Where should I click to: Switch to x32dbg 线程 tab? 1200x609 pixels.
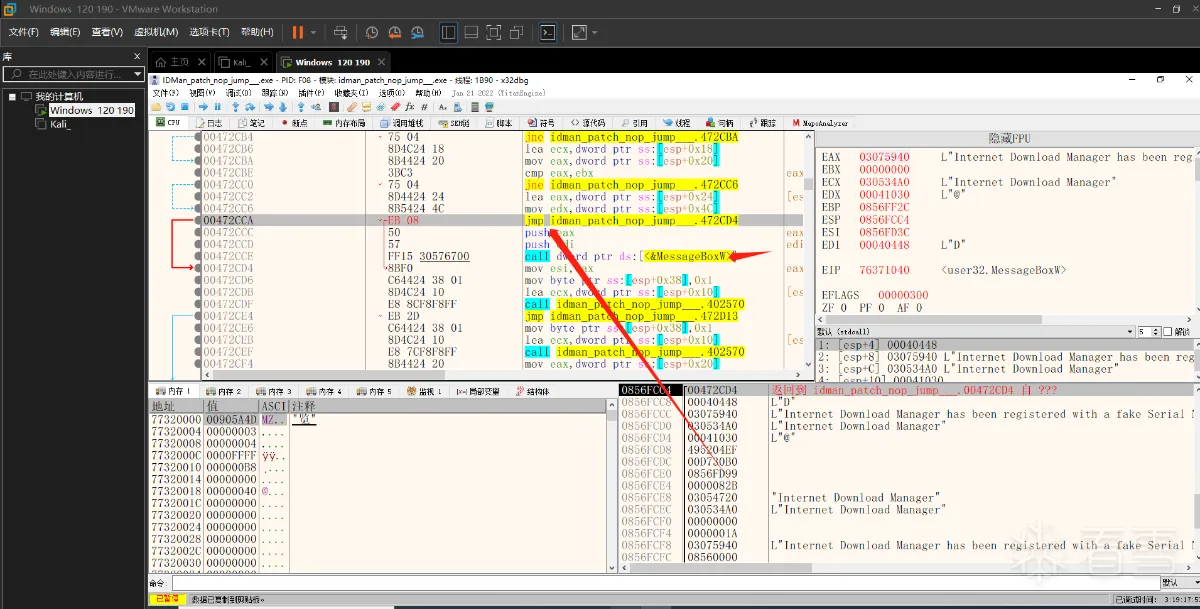click(677, 123)
